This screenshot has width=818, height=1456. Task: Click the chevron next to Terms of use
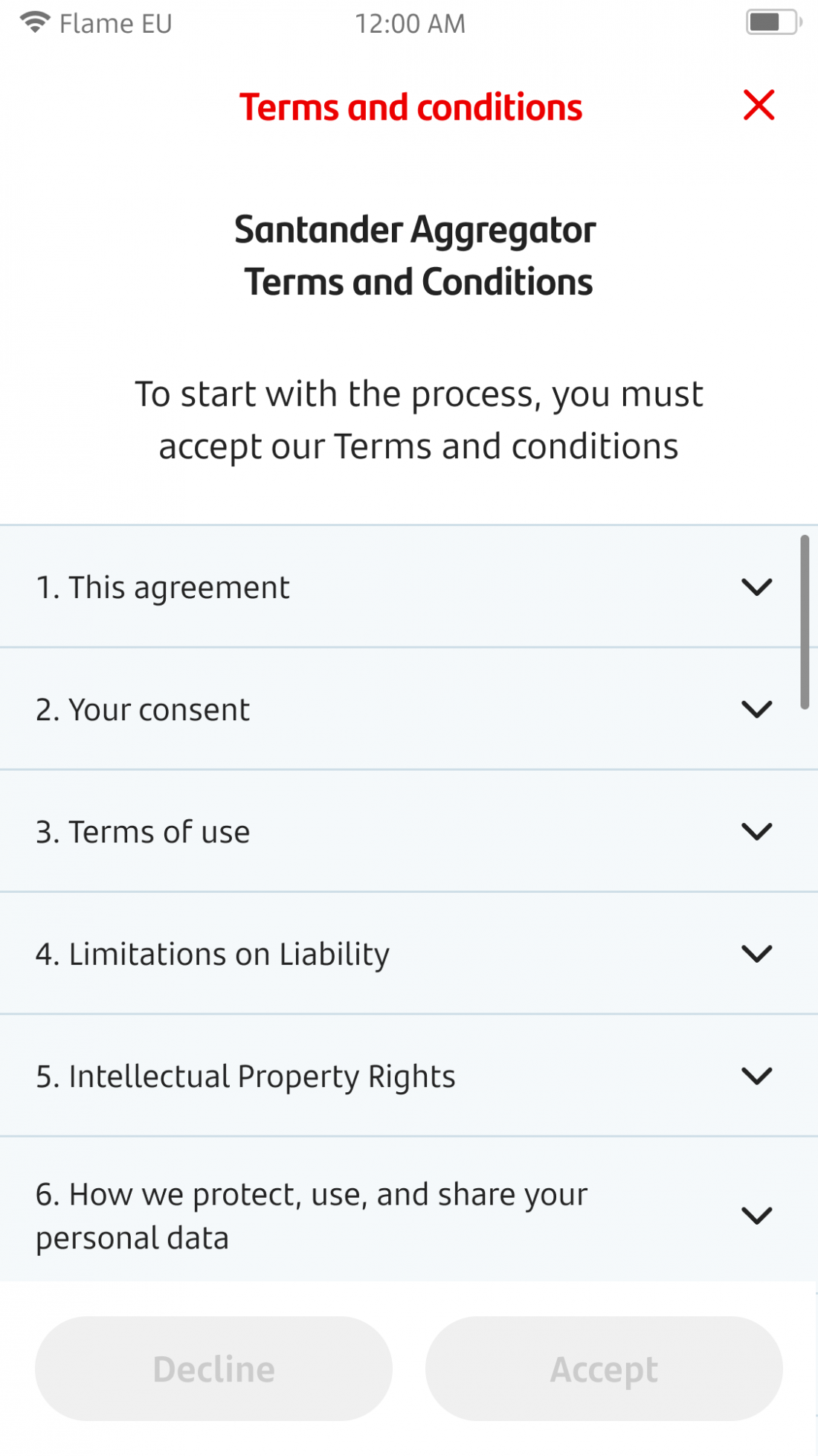click(x=757, y=831)
